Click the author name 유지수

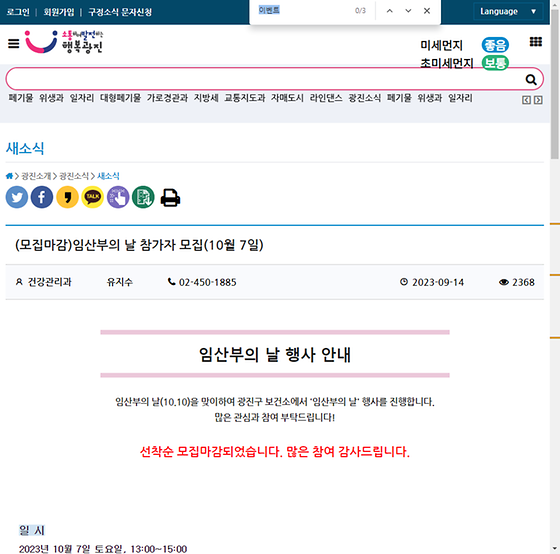coord(120,282)
